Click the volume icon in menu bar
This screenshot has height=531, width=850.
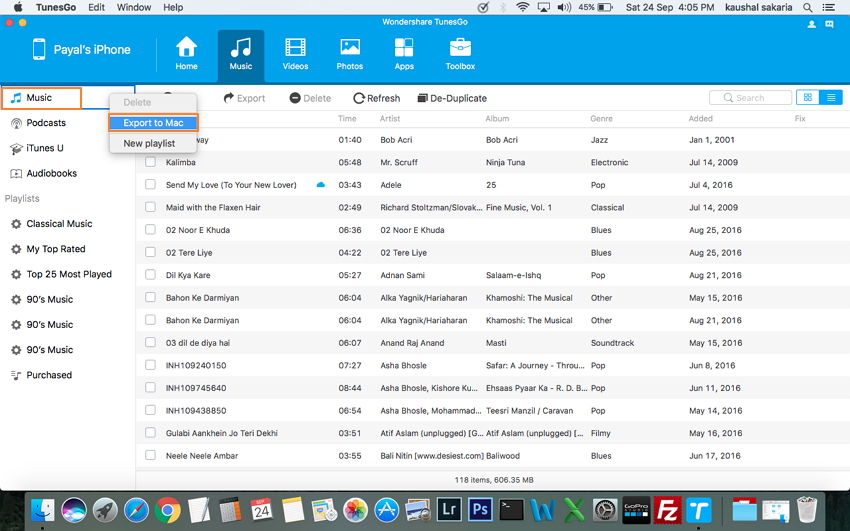(564, 8)
